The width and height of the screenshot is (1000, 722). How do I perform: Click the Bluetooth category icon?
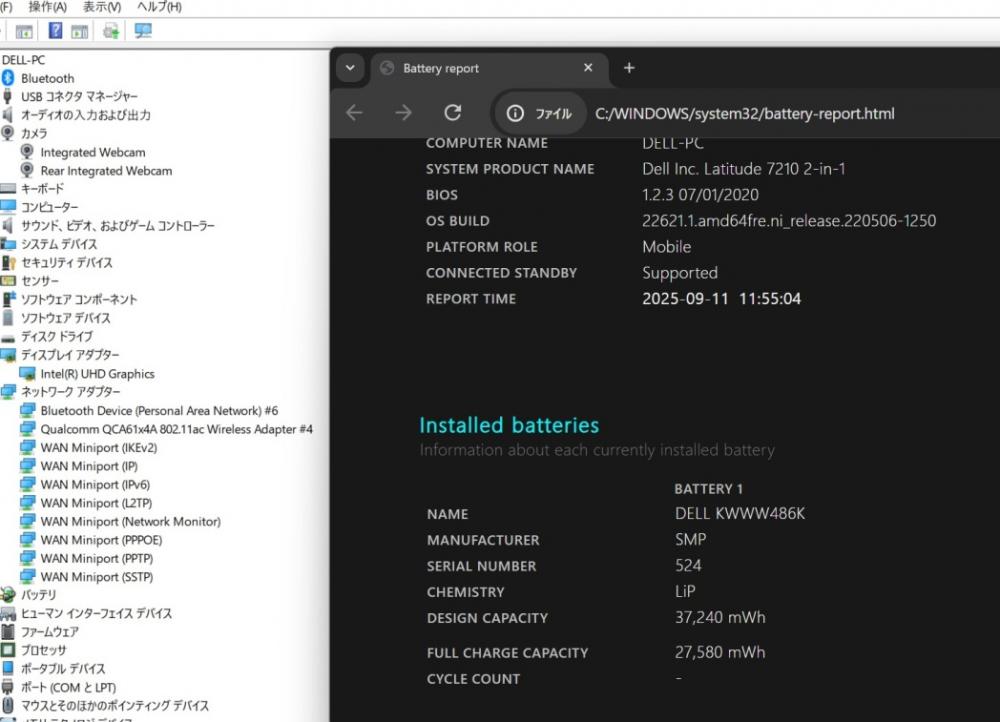point(8,78)
